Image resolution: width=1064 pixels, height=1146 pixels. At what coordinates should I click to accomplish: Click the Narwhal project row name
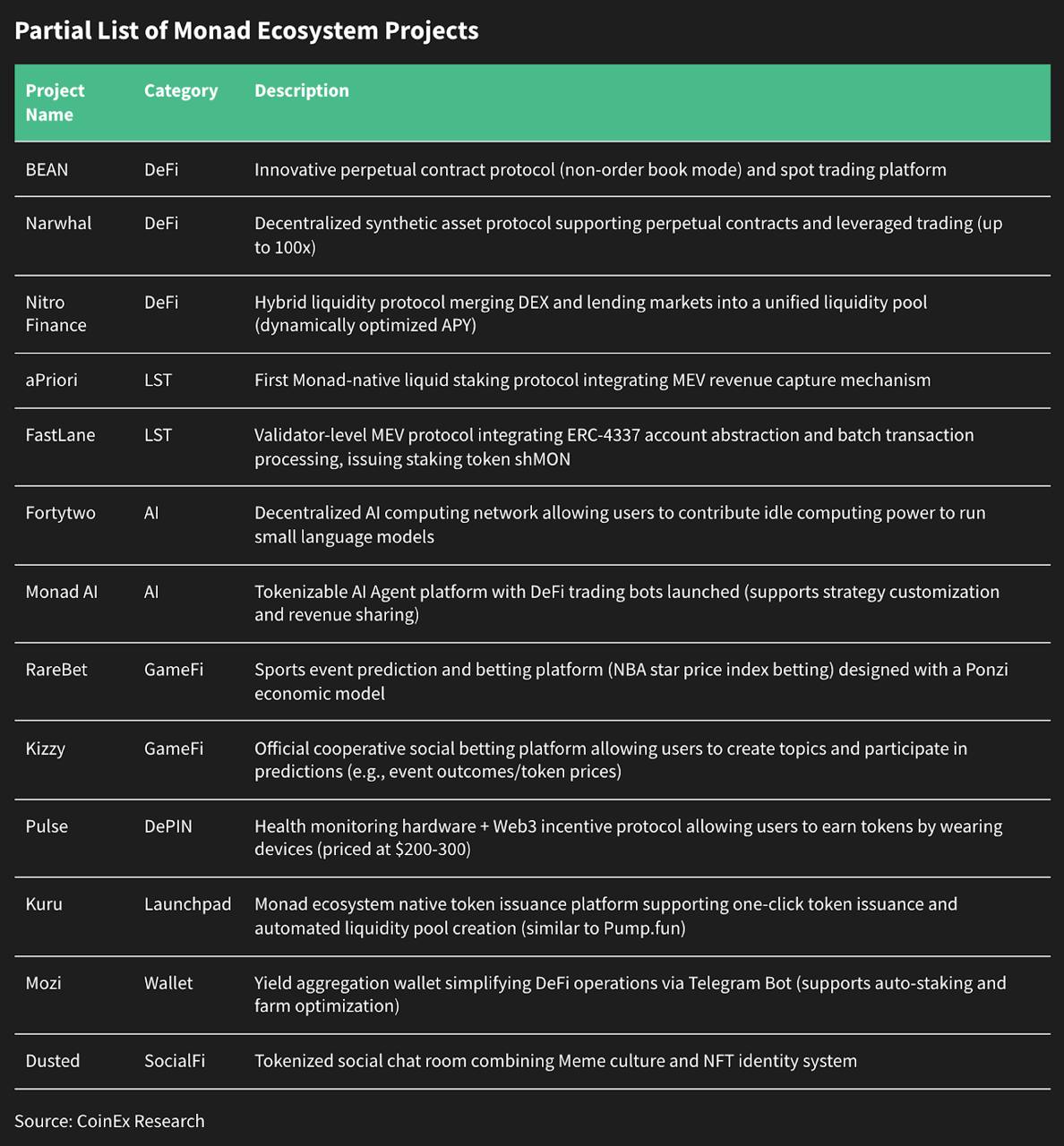click(58, 223)
